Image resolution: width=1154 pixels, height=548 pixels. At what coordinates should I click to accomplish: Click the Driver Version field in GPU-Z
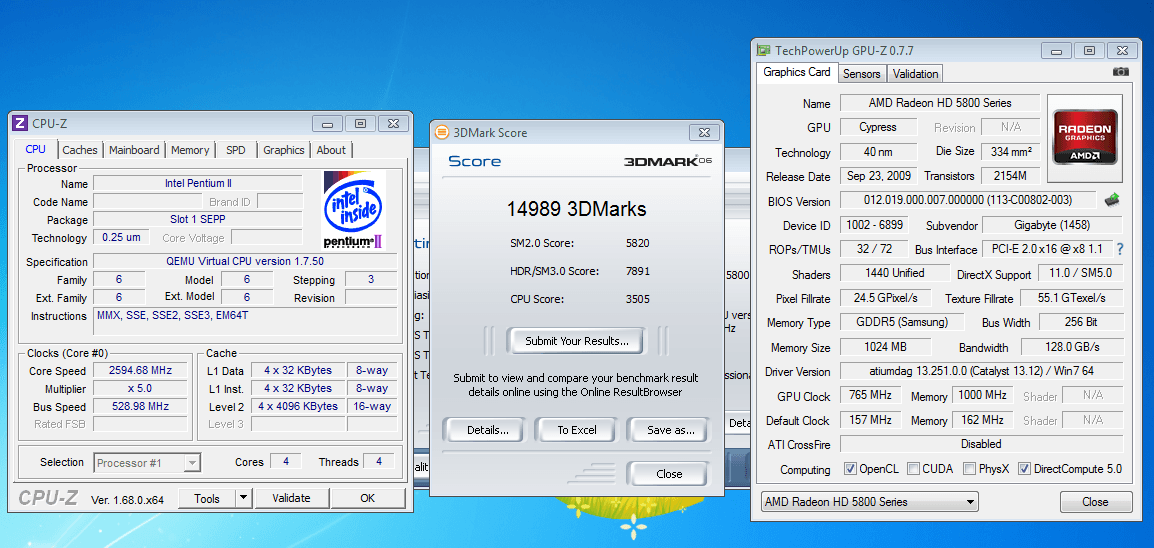981,371
